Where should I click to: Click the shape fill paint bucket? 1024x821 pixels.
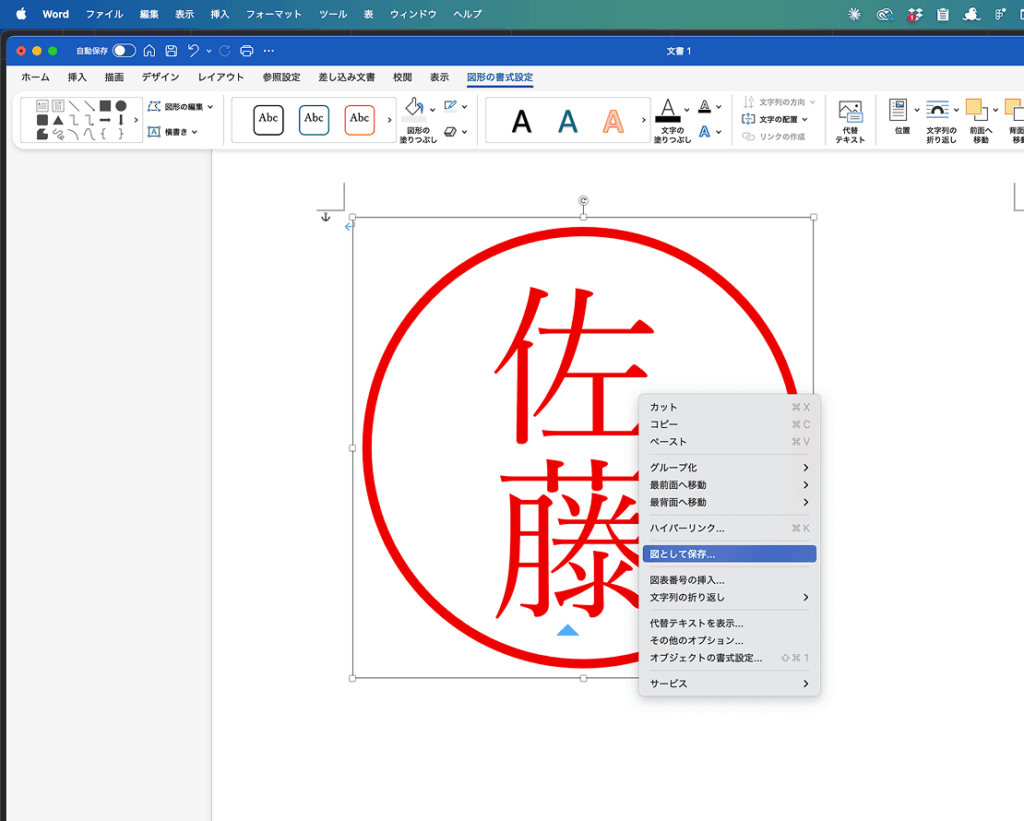tap(414, 109)
